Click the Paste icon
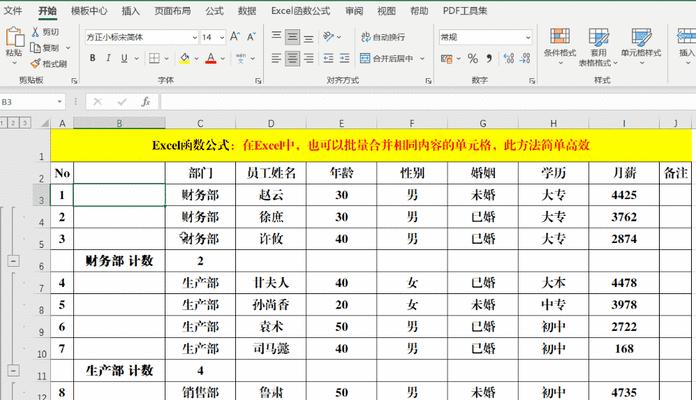 (x=14, y=37)
